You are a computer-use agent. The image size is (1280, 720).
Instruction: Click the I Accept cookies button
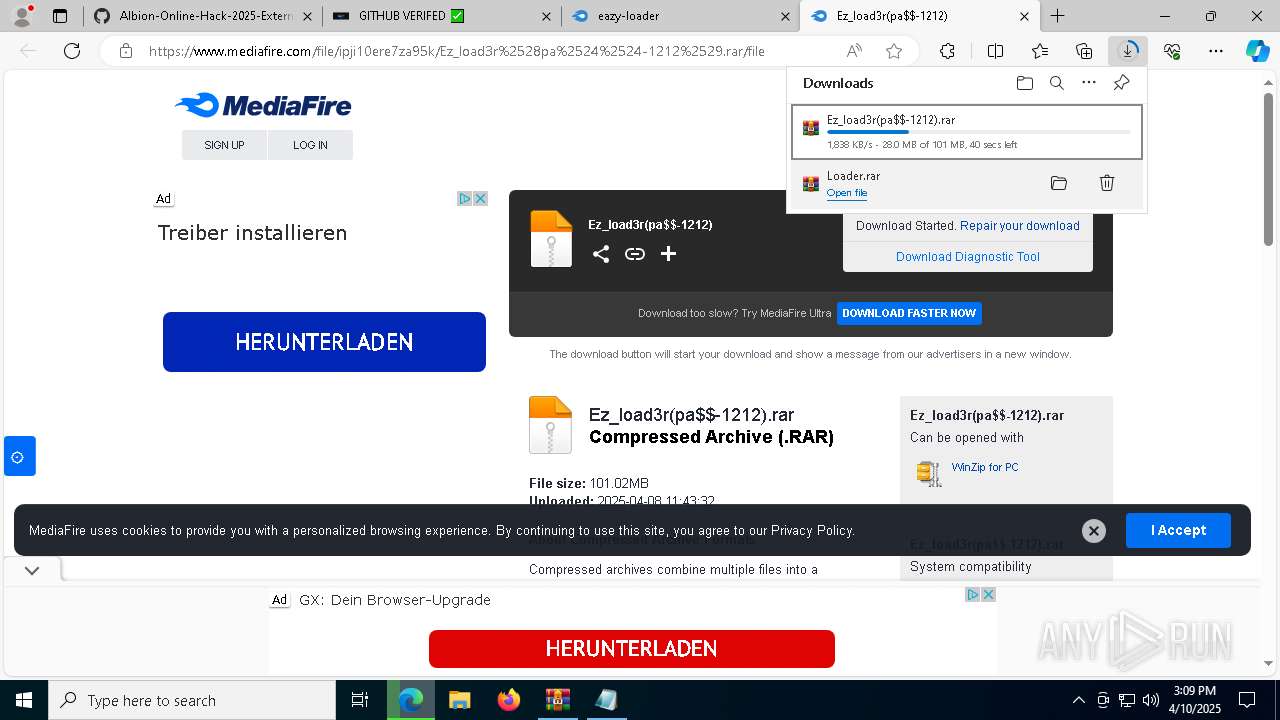point(1178,530)
